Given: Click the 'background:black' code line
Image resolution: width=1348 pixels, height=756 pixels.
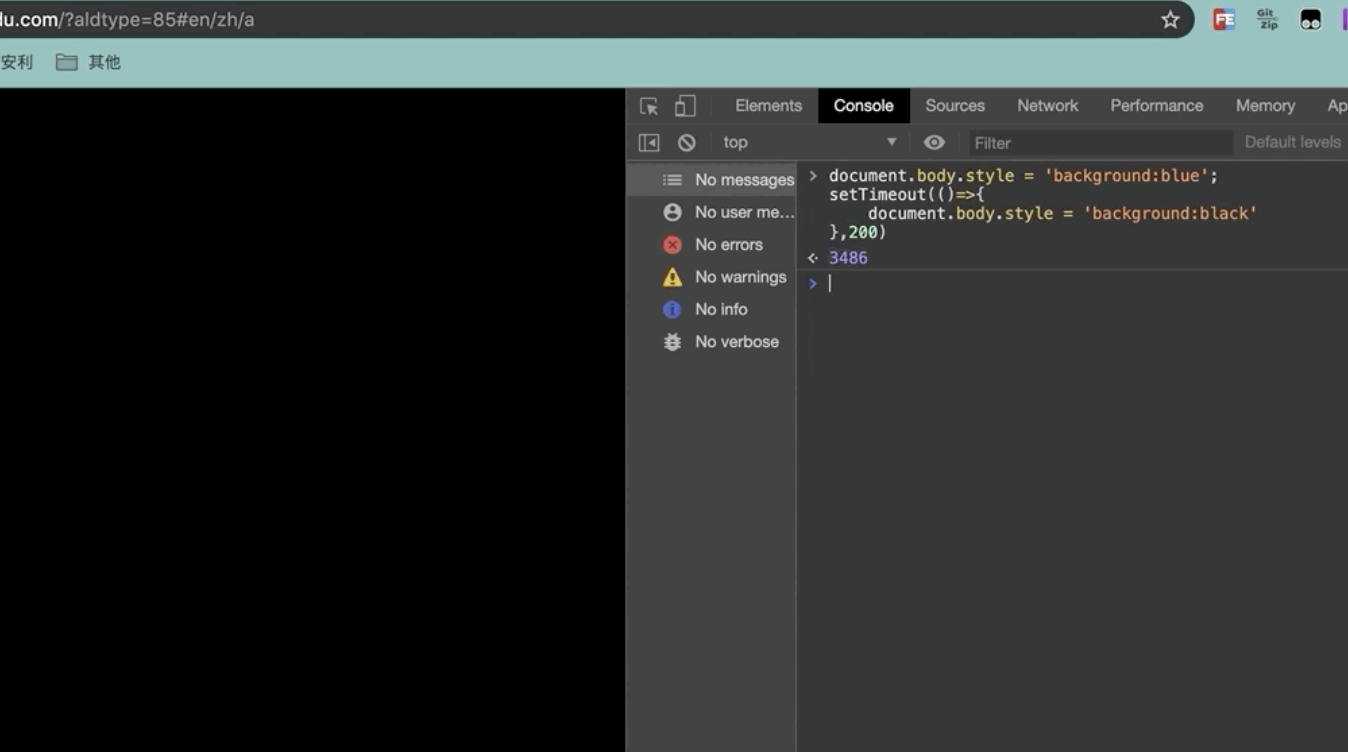Looking at the screenshot, I should click(1062, 213).
